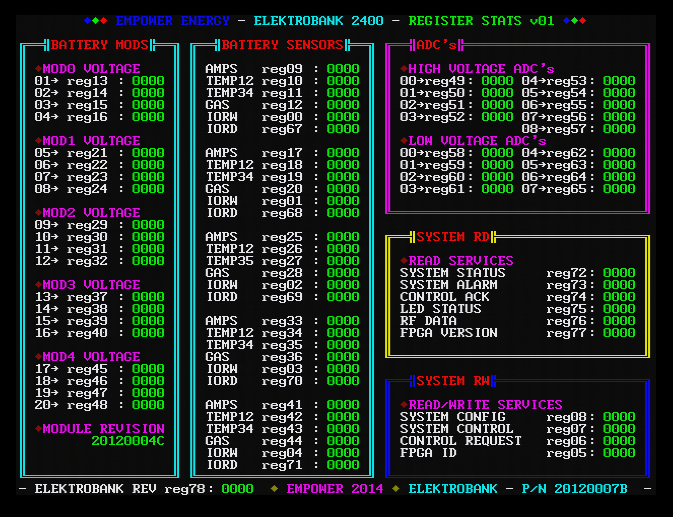Viewport: 673px width, 517px height.
Task: Select the LOW VOLTAGE ADC's heading
Action: point(477,141)
